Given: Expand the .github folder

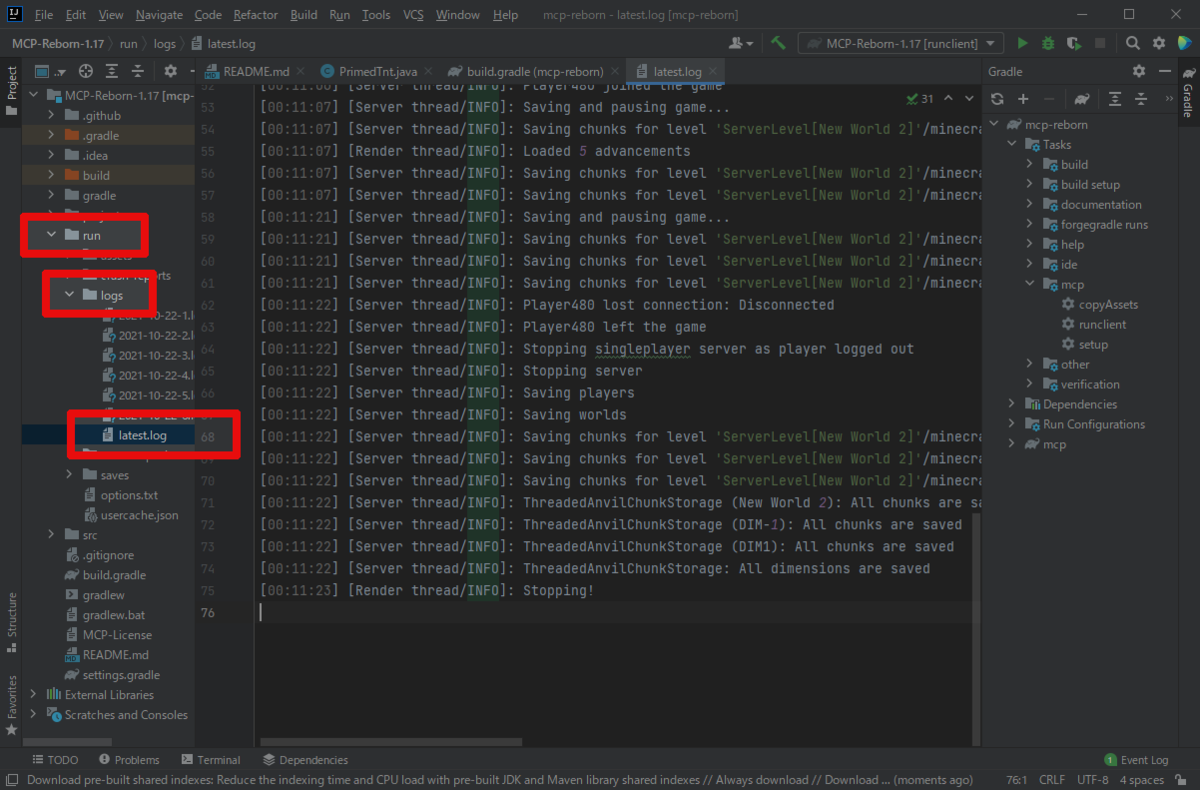Looking at the screenshot, I should (52, 116).
